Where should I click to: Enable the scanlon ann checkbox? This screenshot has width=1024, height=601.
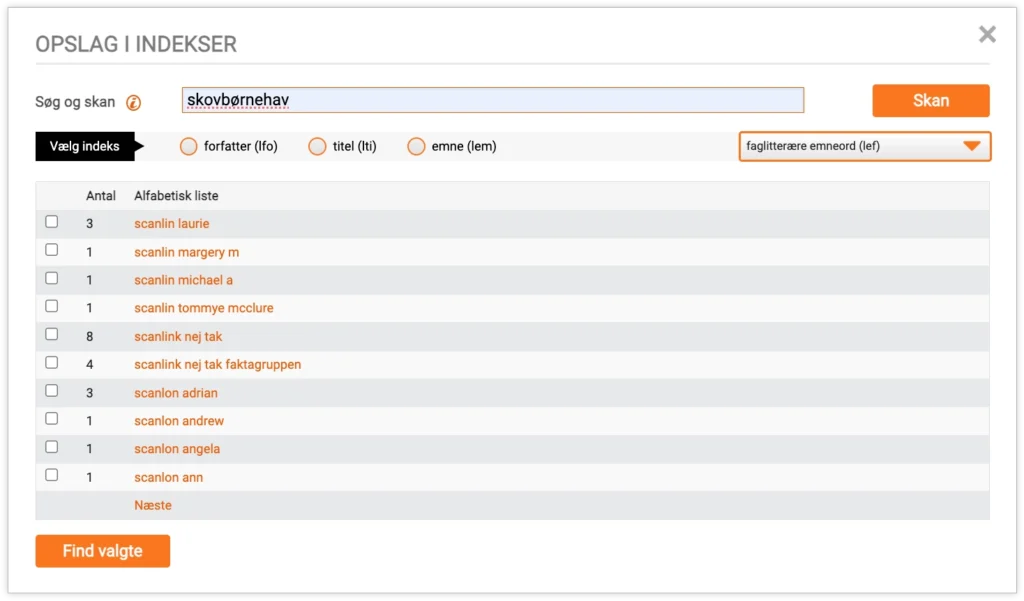tap(52, 476)
